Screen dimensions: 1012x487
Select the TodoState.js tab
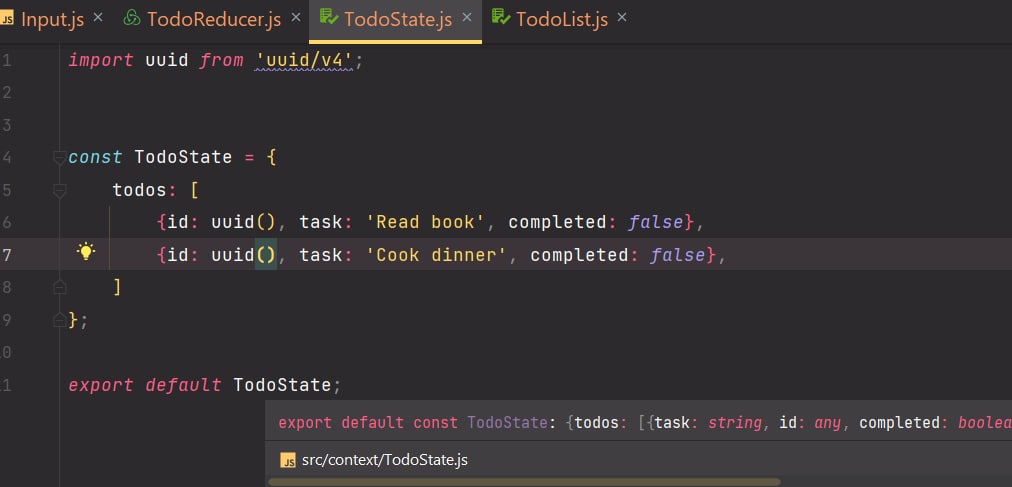click(x=398, y=19)
